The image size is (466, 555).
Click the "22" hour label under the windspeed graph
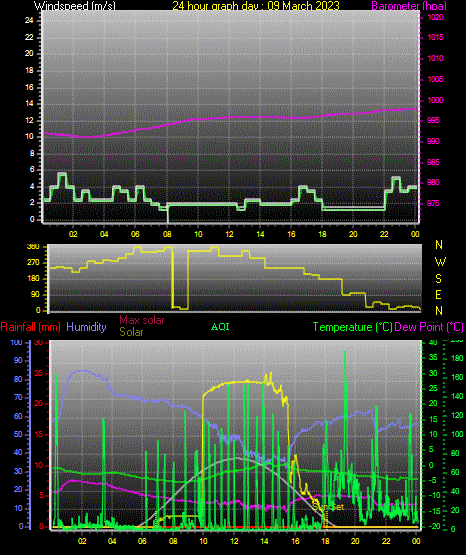(384, 234)
